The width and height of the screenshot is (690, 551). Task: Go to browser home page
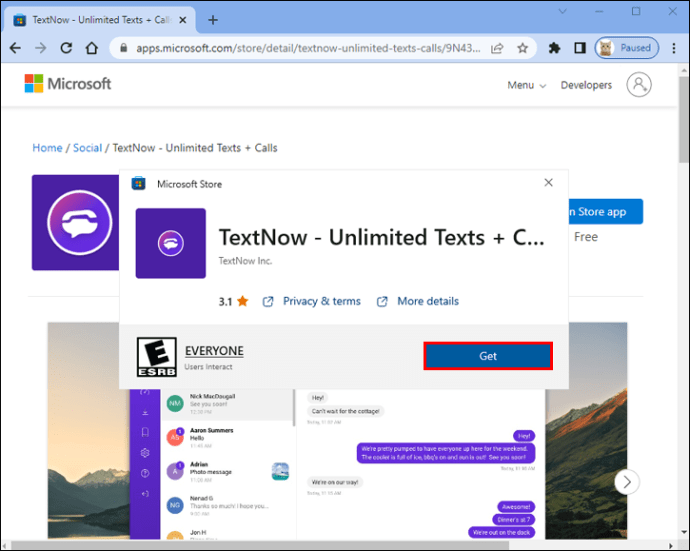point(92,48)
